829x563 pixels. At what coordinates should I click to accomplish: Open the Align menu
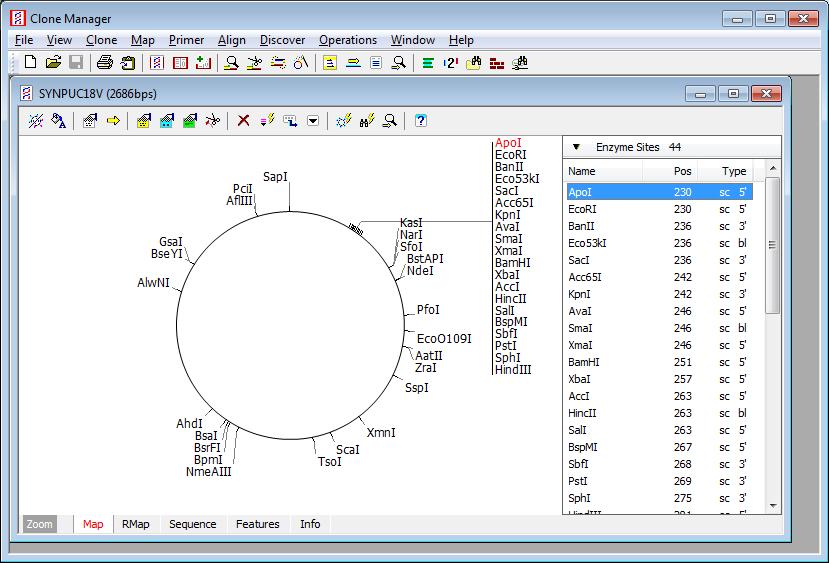[x=232, y=40]
